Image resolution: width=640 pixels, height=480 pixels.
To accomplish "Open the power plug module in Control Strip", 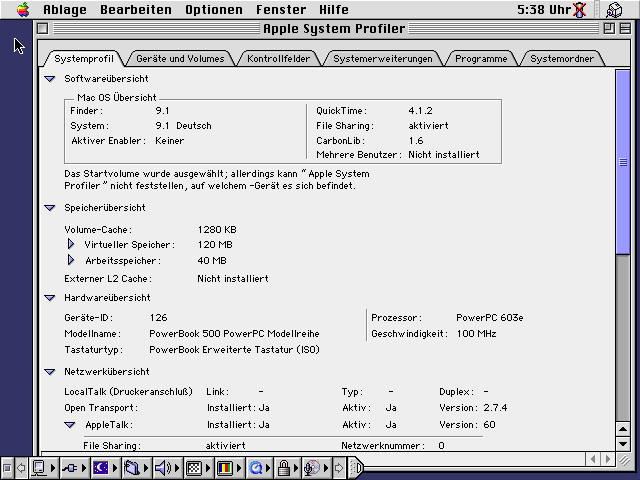I will point(73,468).
